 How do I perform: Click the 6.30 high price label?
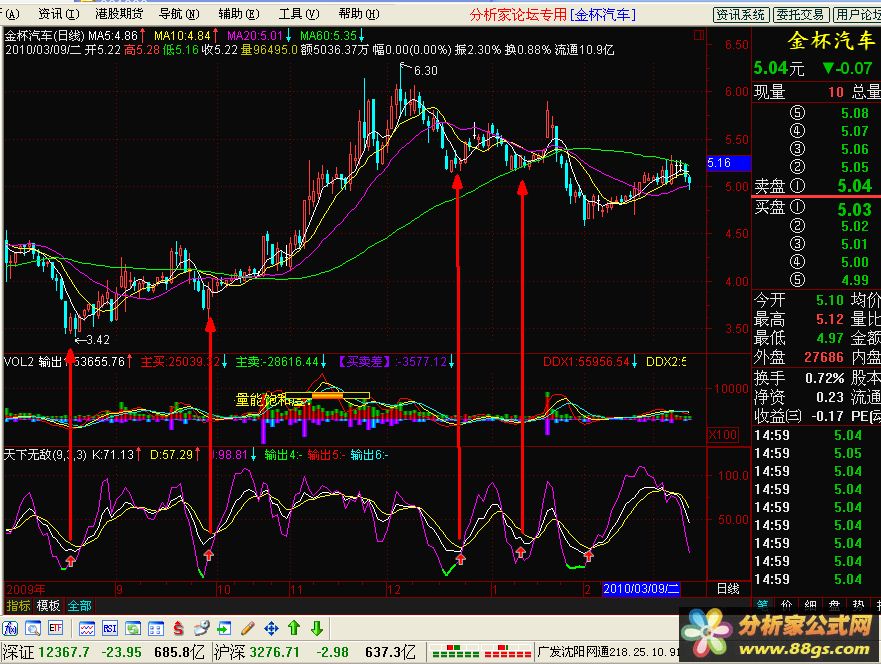pos(425,71)
